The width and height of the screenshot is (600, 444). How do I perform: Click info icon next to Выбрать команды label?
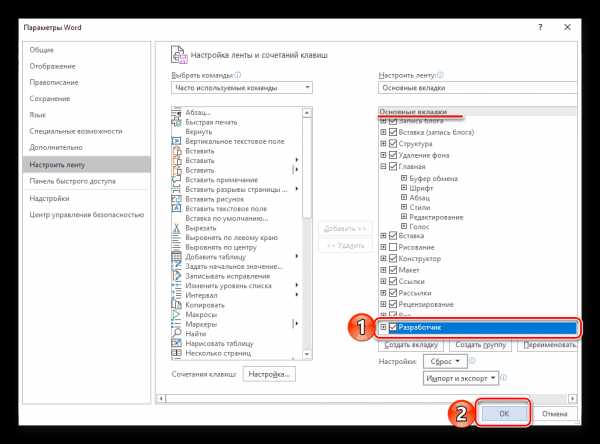pos(238,75)
